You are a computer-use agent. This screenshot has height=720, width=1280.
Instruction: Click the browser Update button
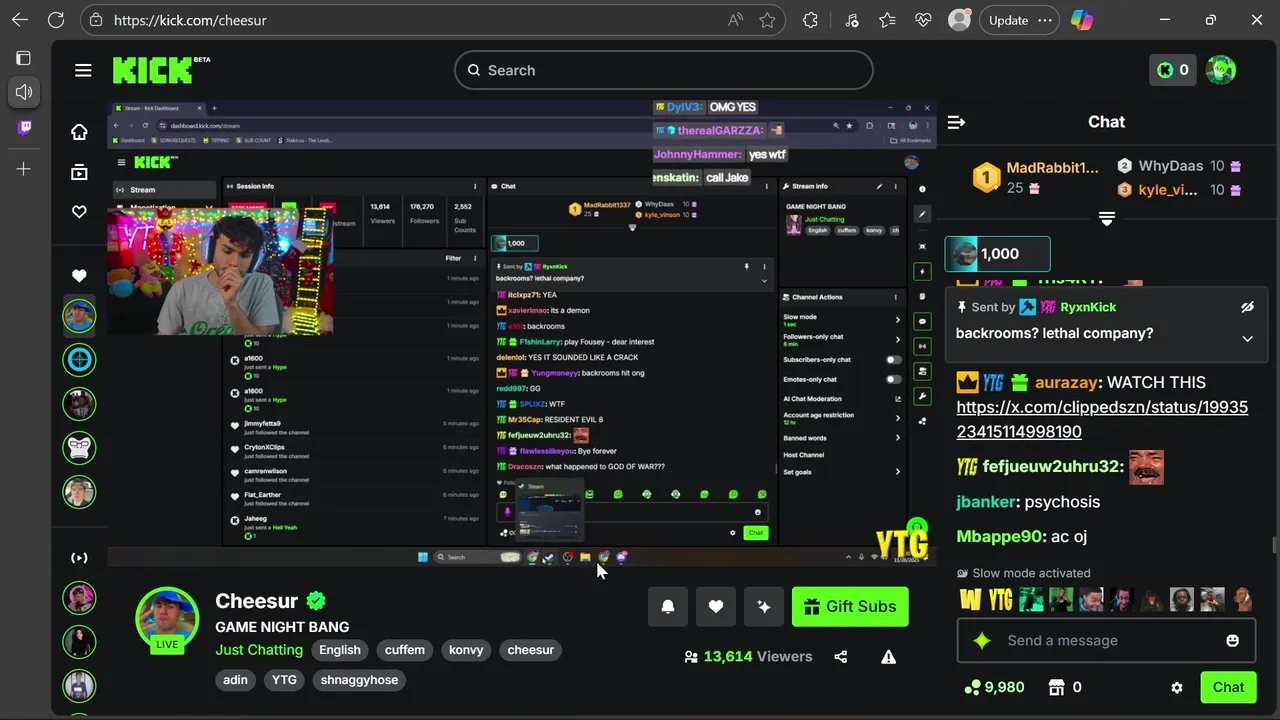[1019, 20]
